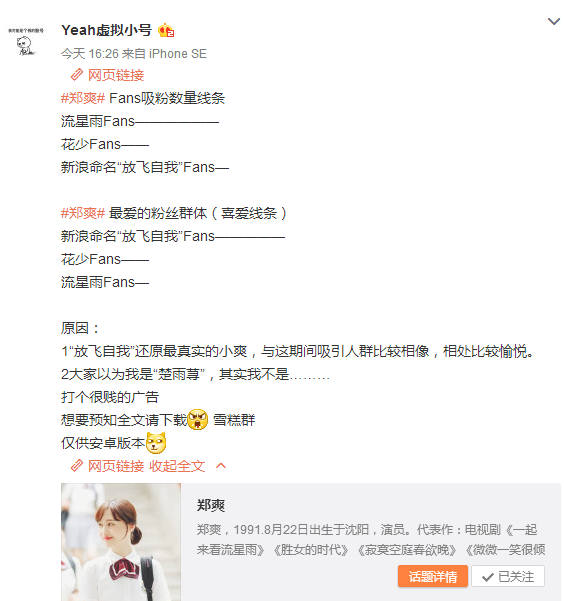Click the crown membership badge icon
The width and height of the screenshot is (564, 601).
coord(166,30)
